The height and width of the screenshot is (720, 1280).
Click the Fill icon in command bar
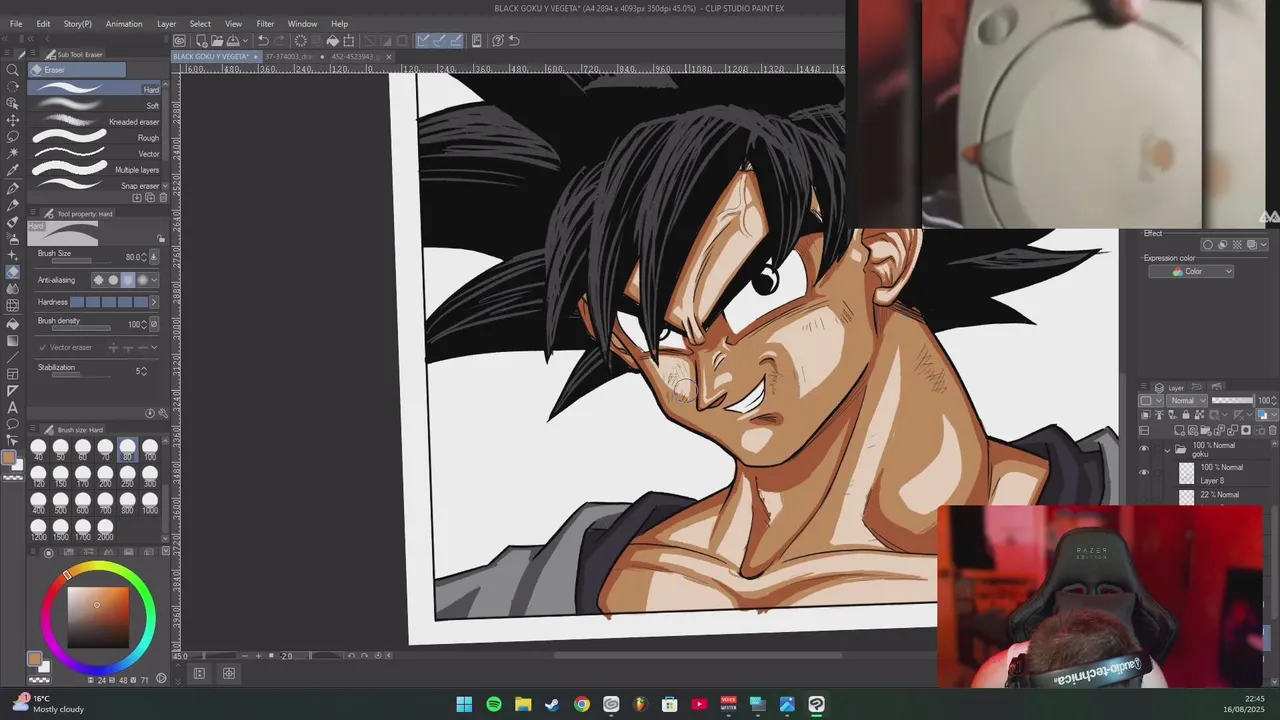click(333, 41)
